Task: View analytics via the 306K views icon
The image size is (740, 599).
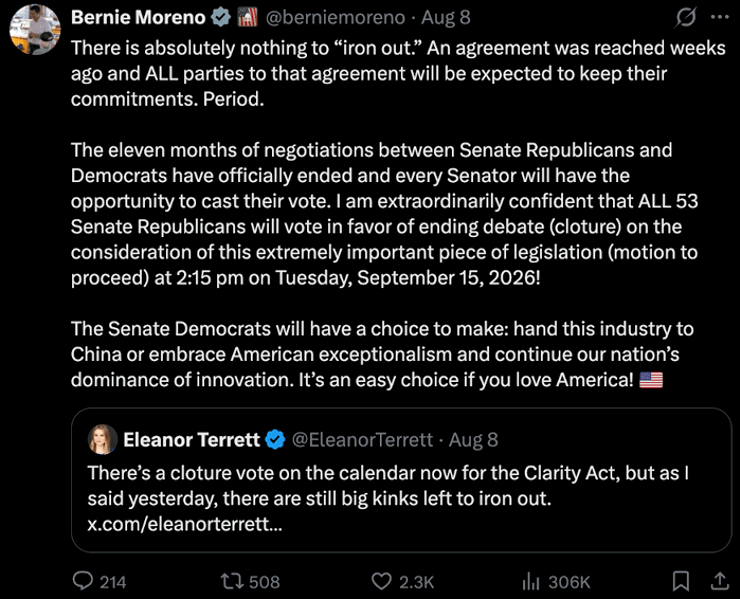Action: (x=531, y=581)
